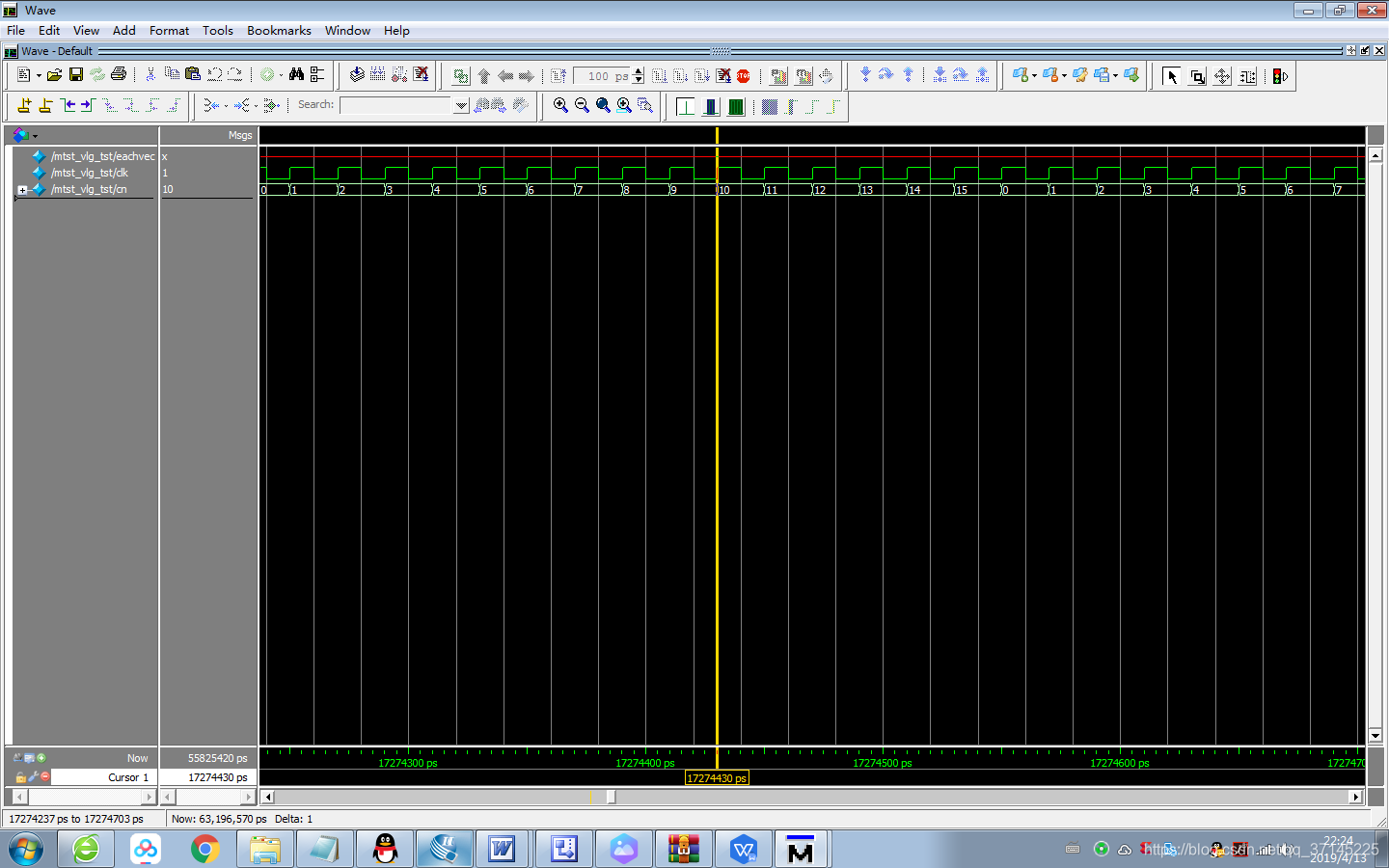The image size is (1389, 868).
Task: Select the /mtst_vlg_tst/eachvec signal
Action: tap(102, 156)
